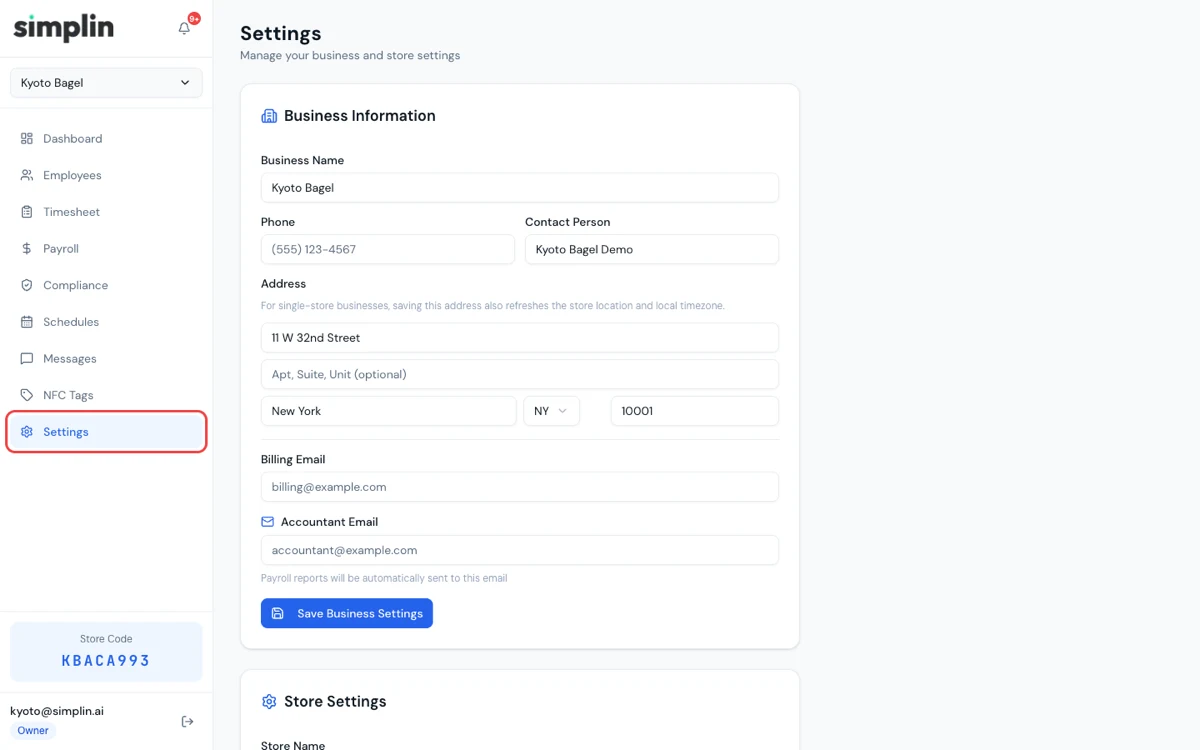Click the floppy disk save icon
The width and height of the screenshot is (1200, 750).
pyautogui.click(x=278, y=613)
